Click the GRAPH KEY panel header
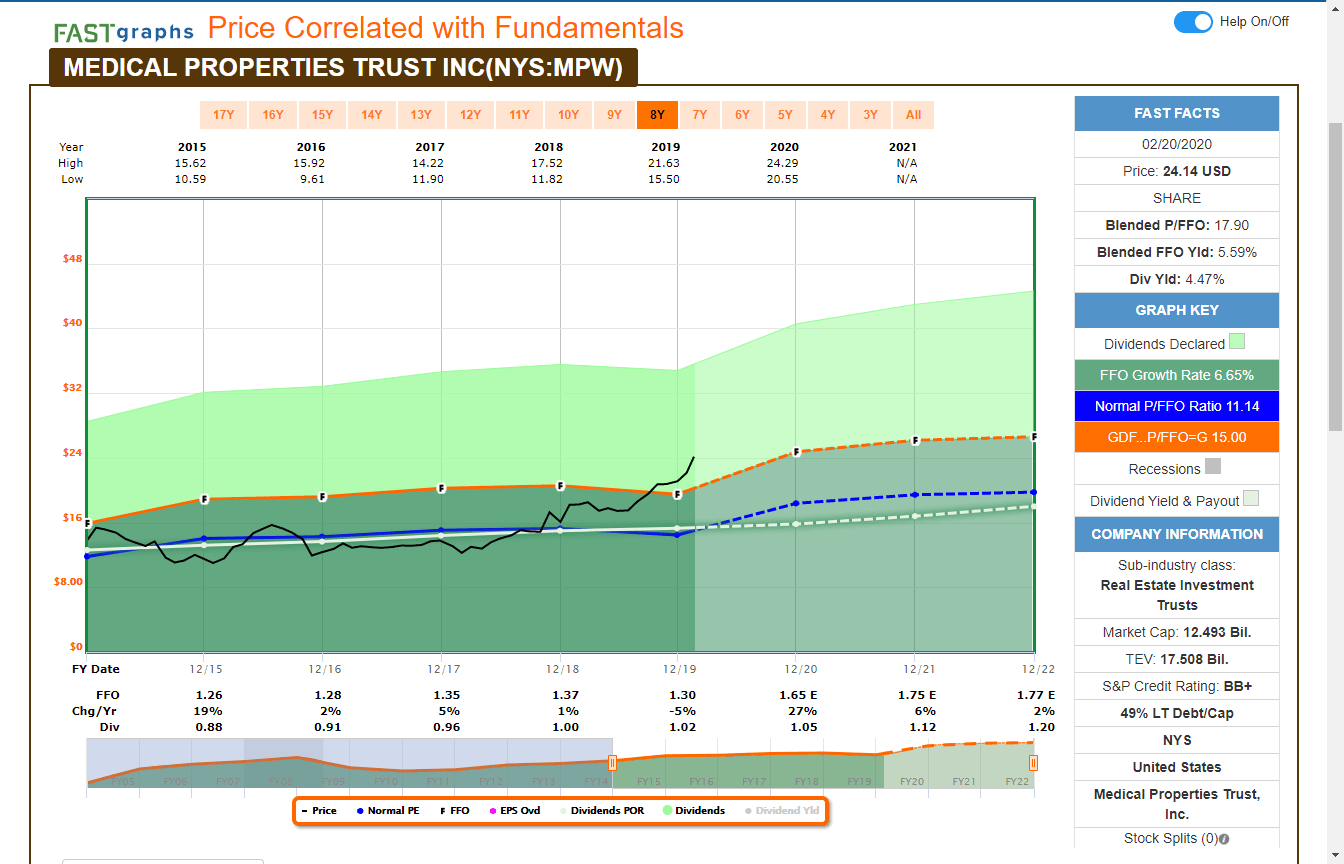Screen dimensions: 1344x864 coord(1177,310)
